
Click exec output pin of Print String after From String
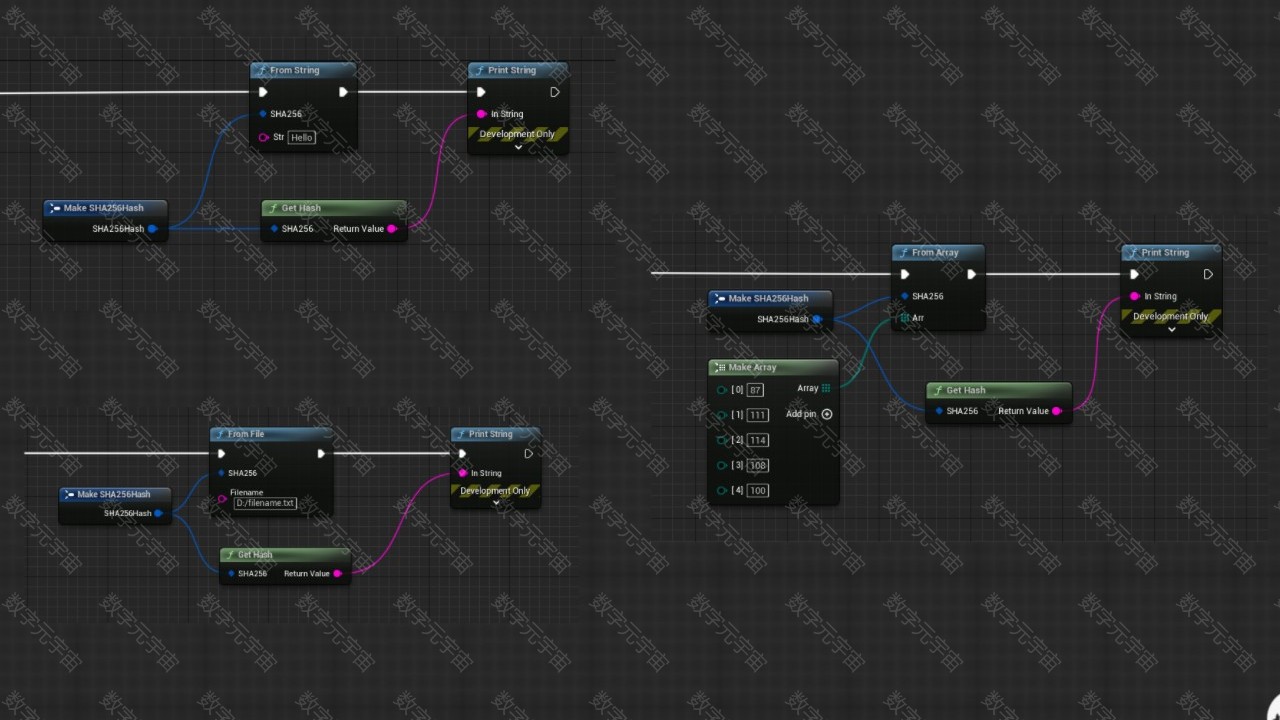(x=555, y=92)
